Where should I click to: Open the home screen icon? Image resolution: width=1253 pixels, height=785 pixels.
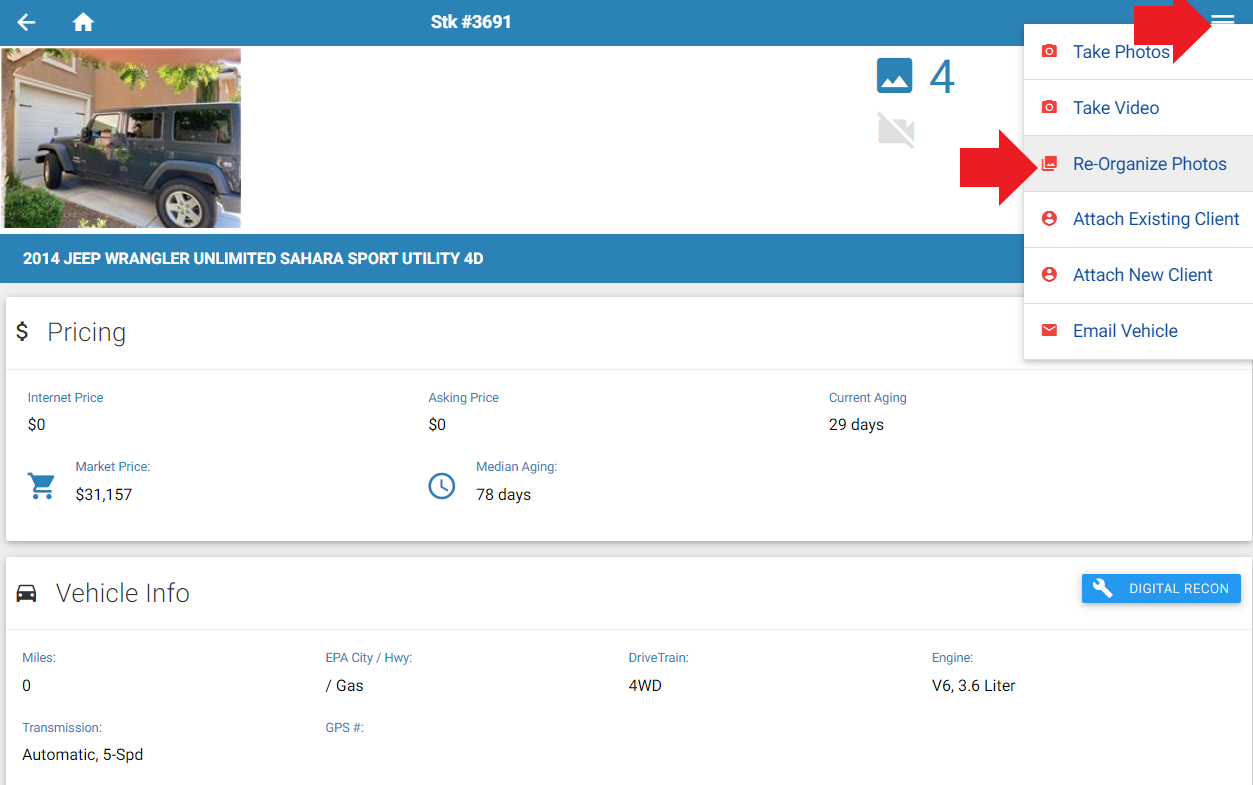tap(83, 22)
